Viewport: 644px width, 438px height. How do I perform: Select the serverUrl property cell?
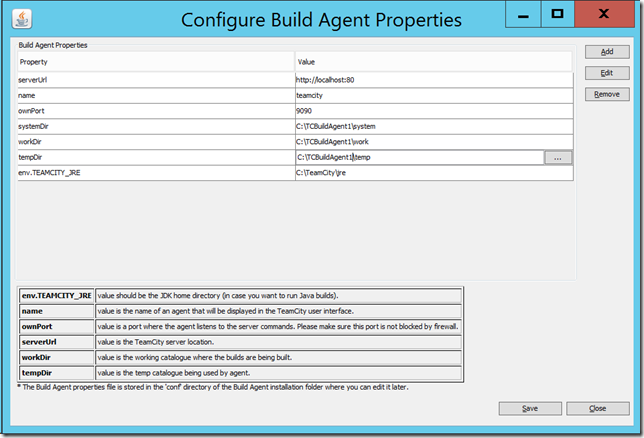click(x=156, y=80)
